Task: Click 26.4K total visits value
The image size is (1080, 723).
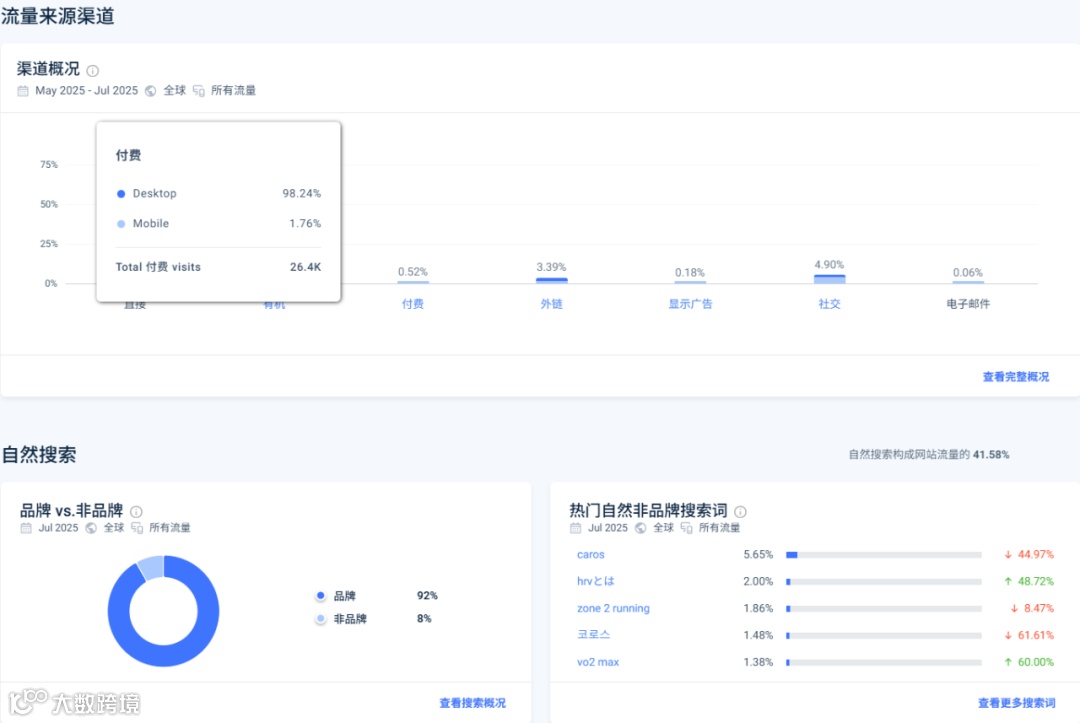Action: click(x=306, y=267)
